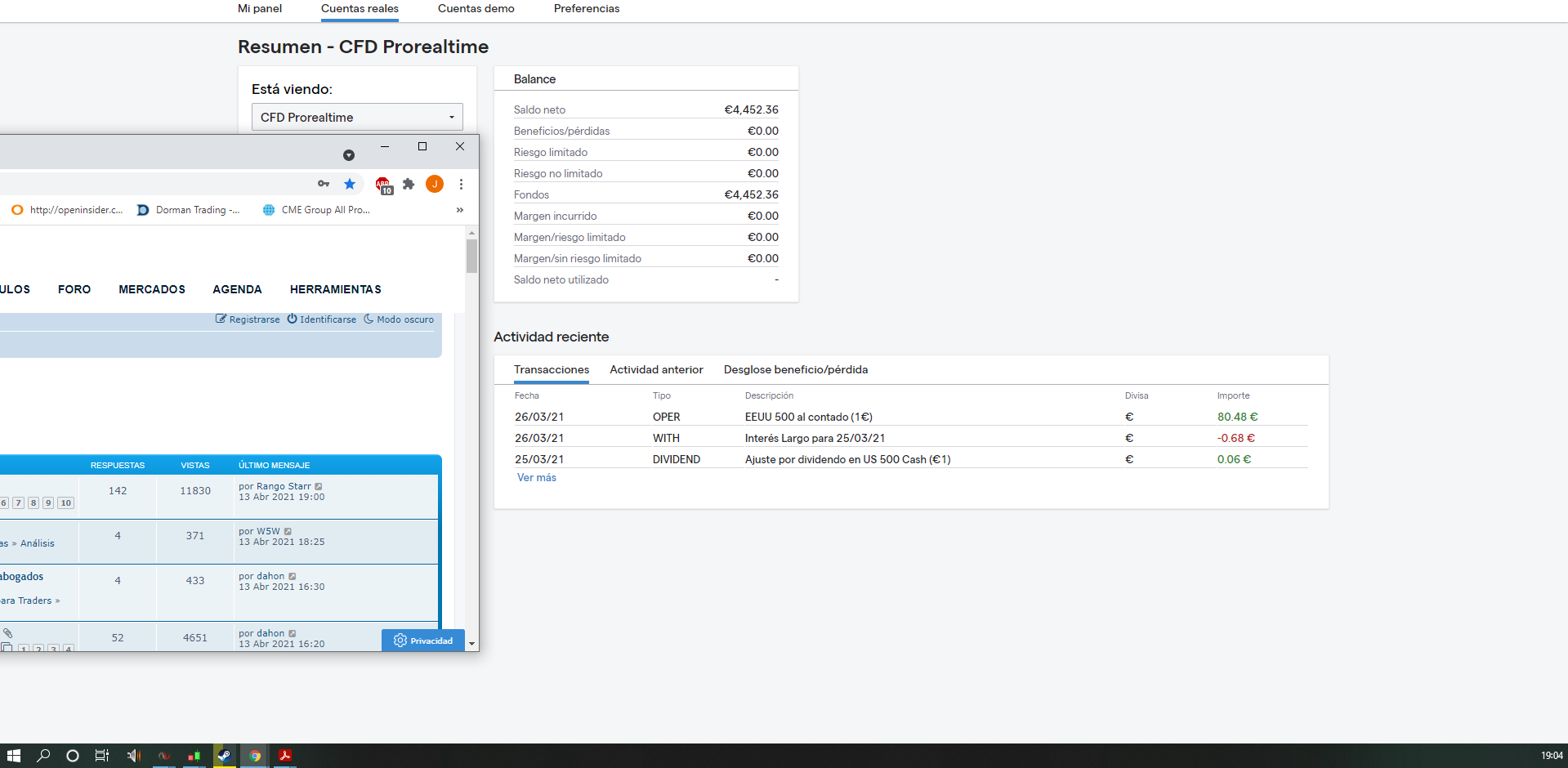Click the scrollbar up arrow in Chrome window
1568x768 pixels.
pos(471,234)
